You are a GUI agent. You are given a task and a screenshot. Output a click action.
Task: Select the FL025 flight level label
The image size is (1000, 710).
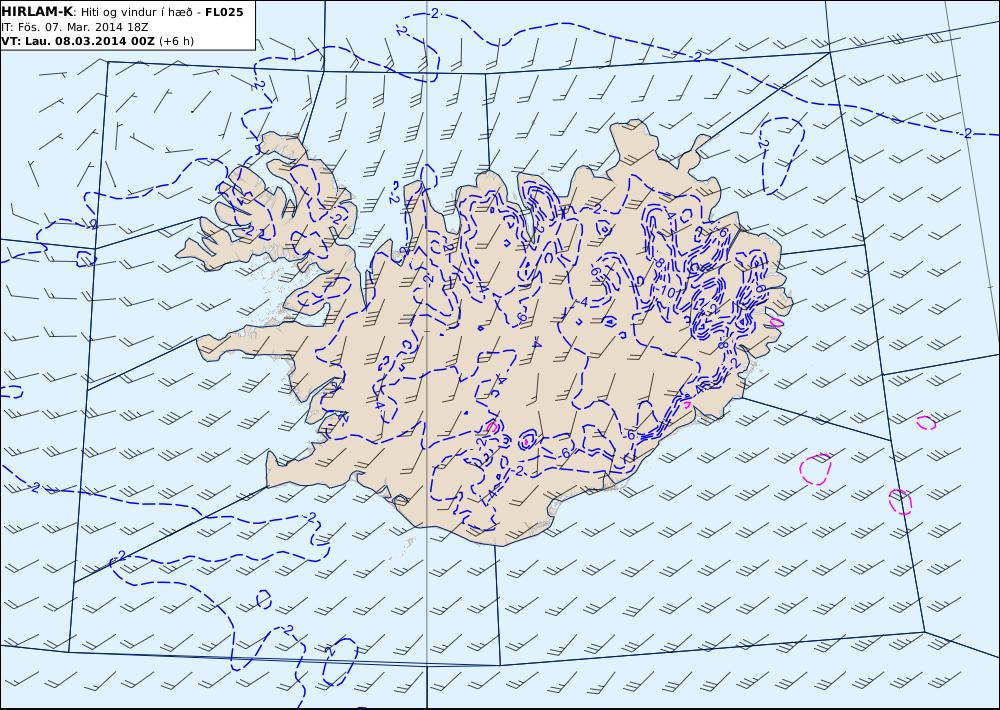point(224,12)
